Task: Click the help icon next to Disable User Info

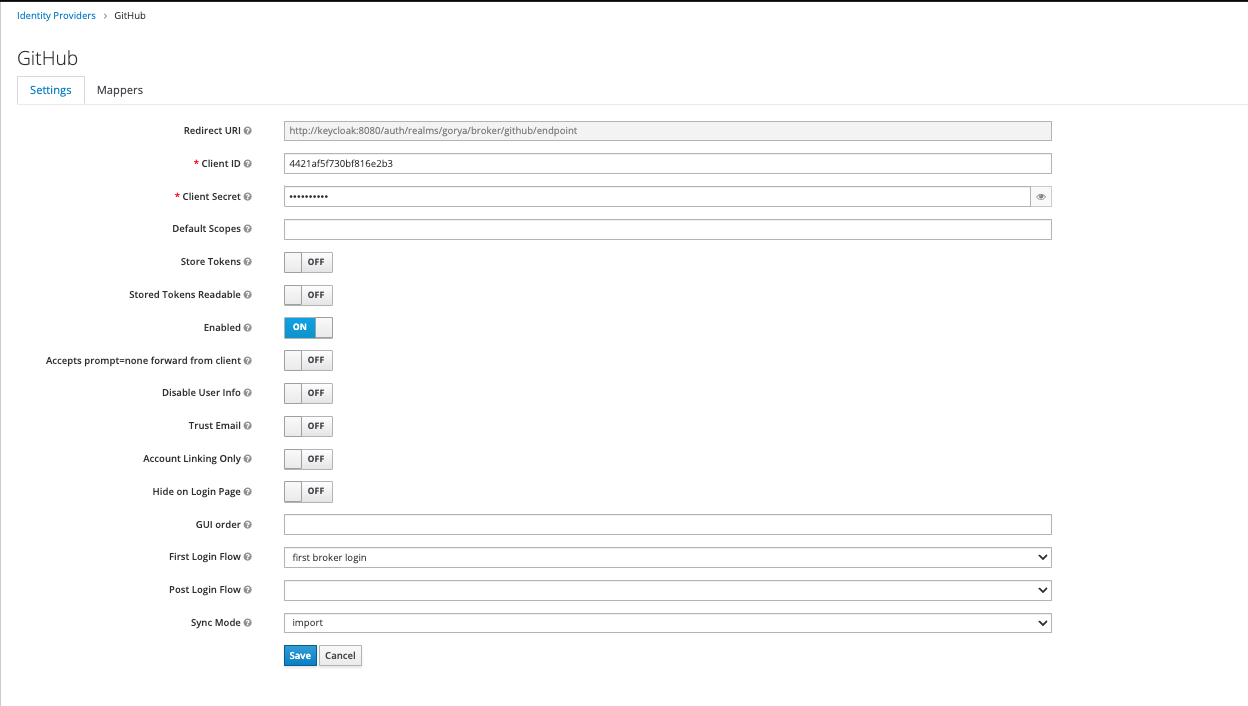Action: [x=248, y=393]
